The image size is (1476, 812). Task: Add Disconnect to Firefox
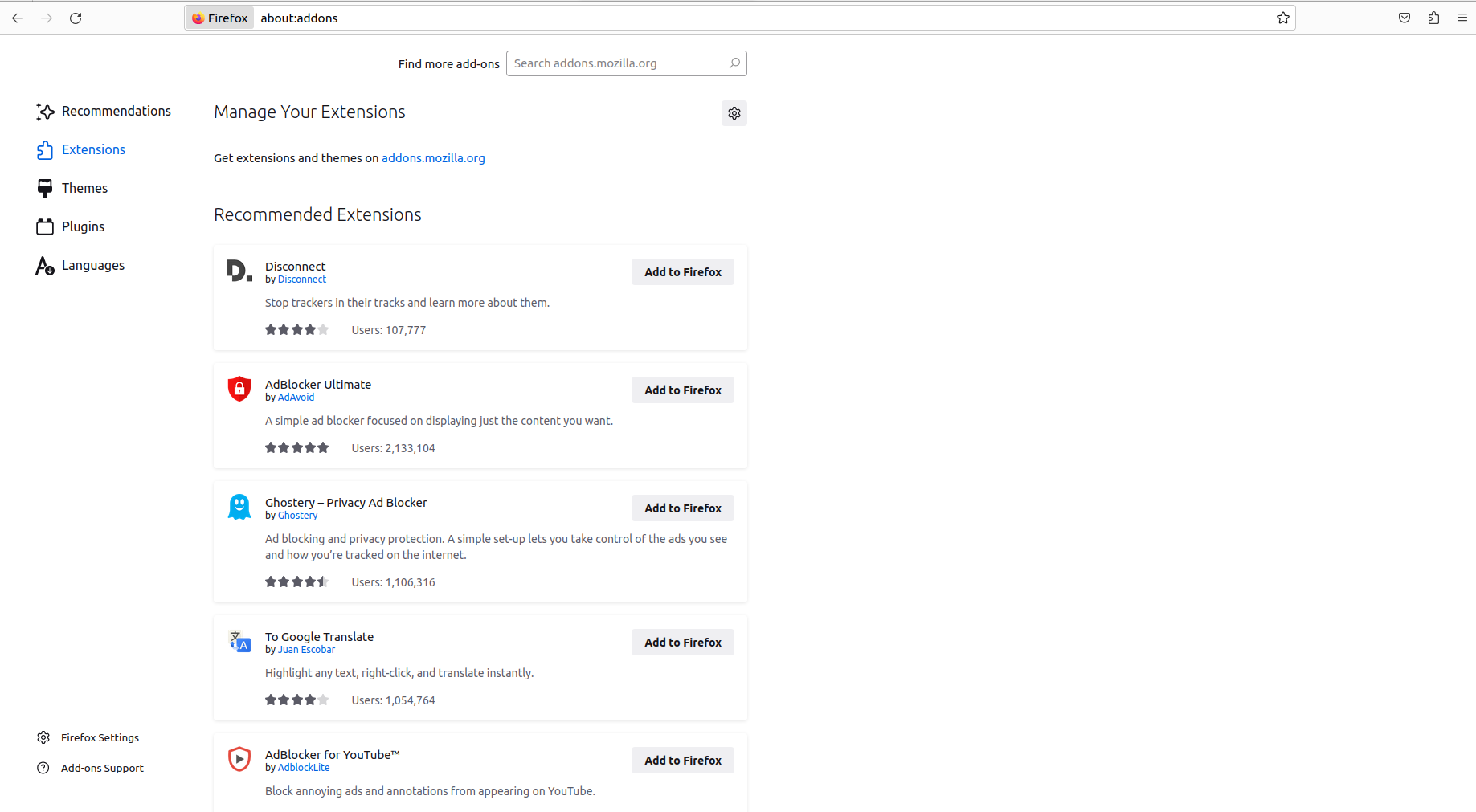point(682,271)
